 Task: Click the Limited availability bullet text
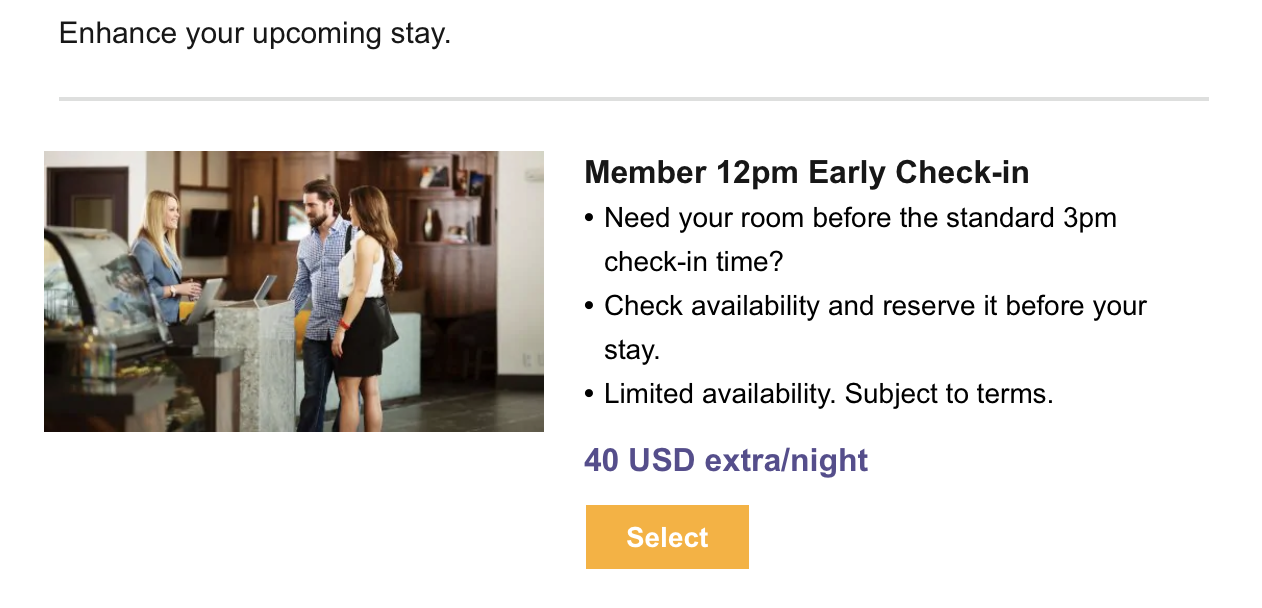(x=720, y=394)
